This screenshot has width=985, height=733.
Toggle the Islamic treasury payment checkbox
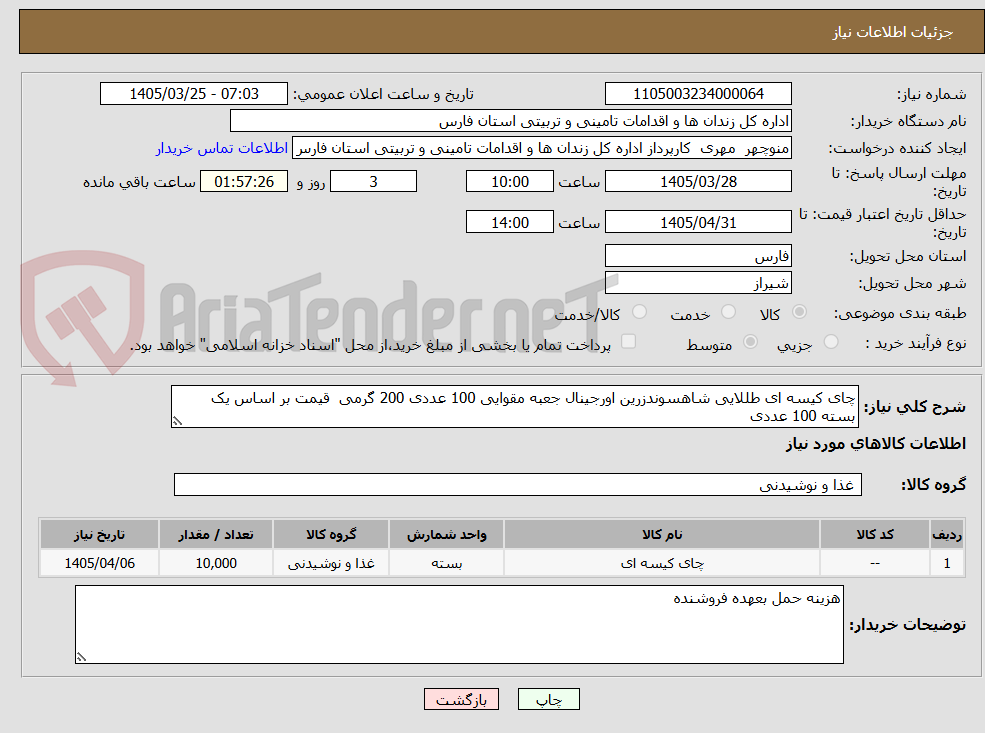click(x=628, y=342)
